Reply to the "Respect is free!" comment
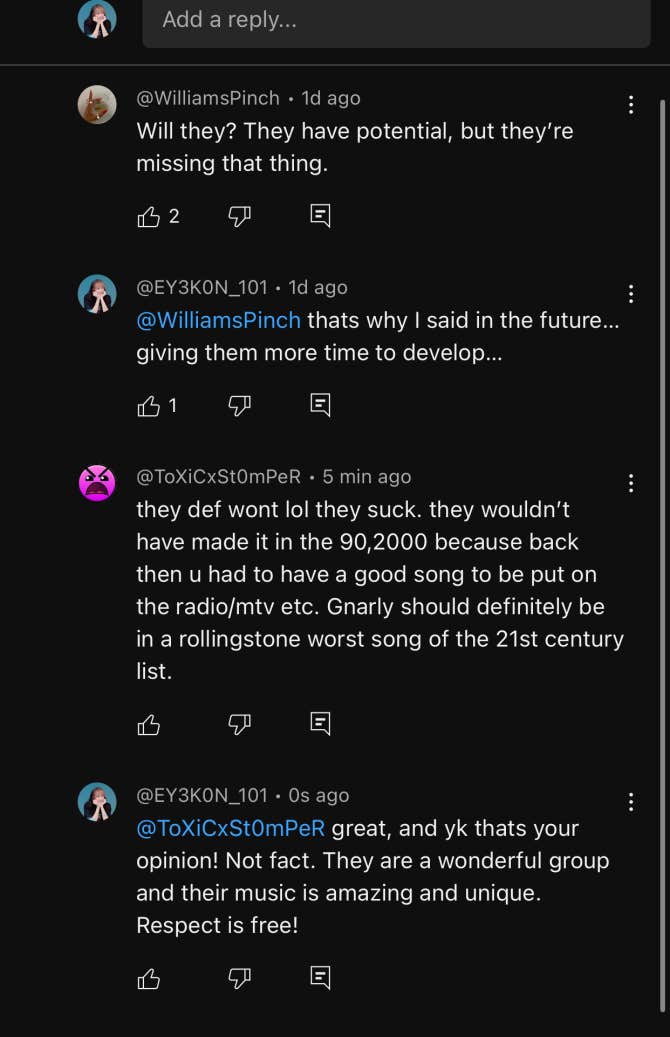Screen dimensions: 670x1037 tap(320, 978)
